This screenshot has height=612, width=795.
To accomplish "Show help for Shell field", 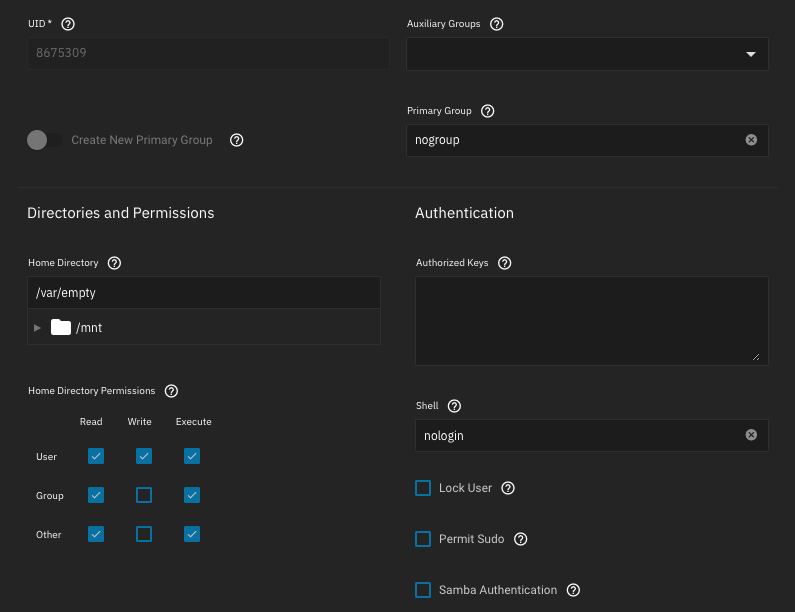I will coord(454,406).
